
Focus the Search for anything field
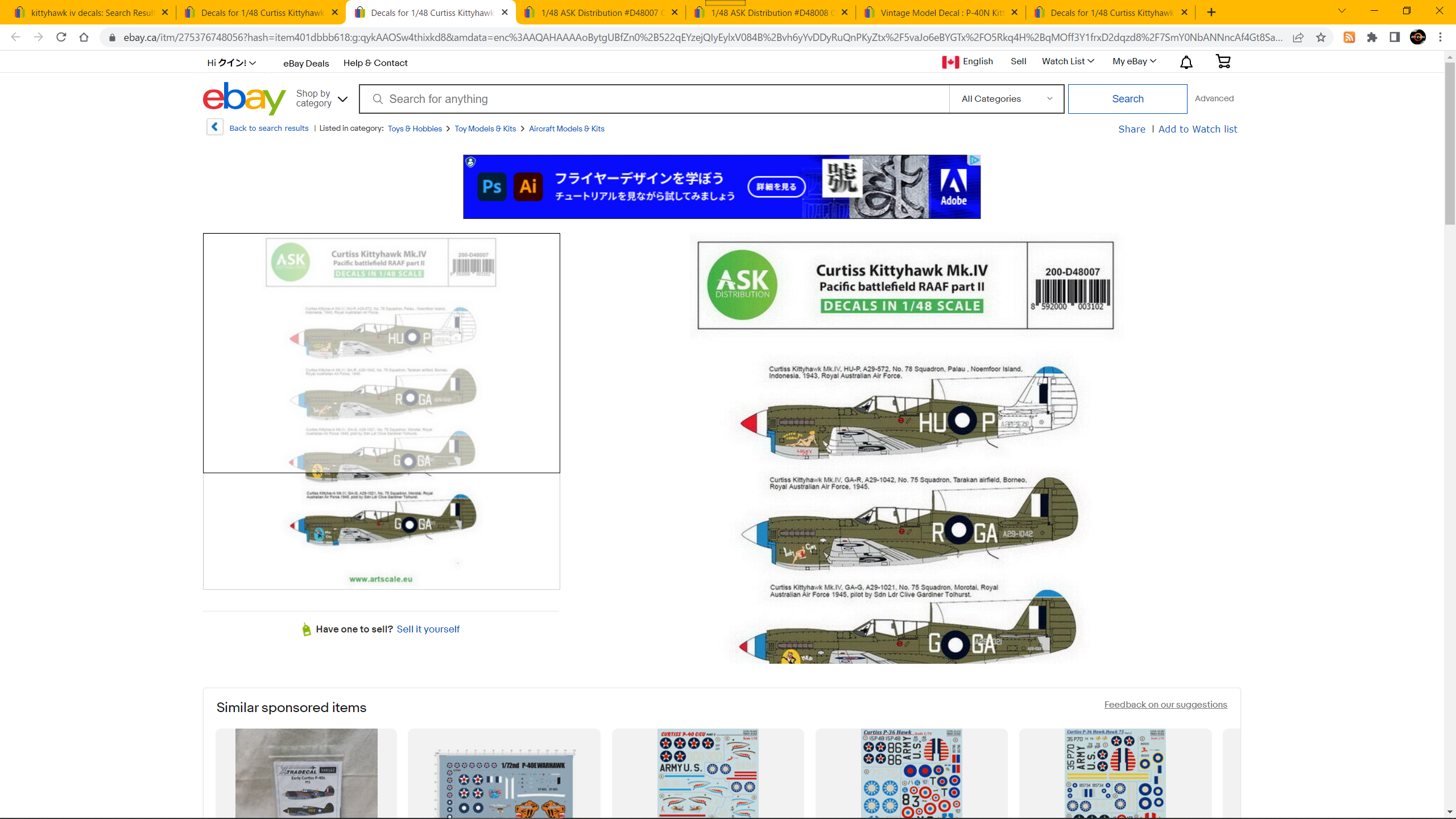[654, 99]
